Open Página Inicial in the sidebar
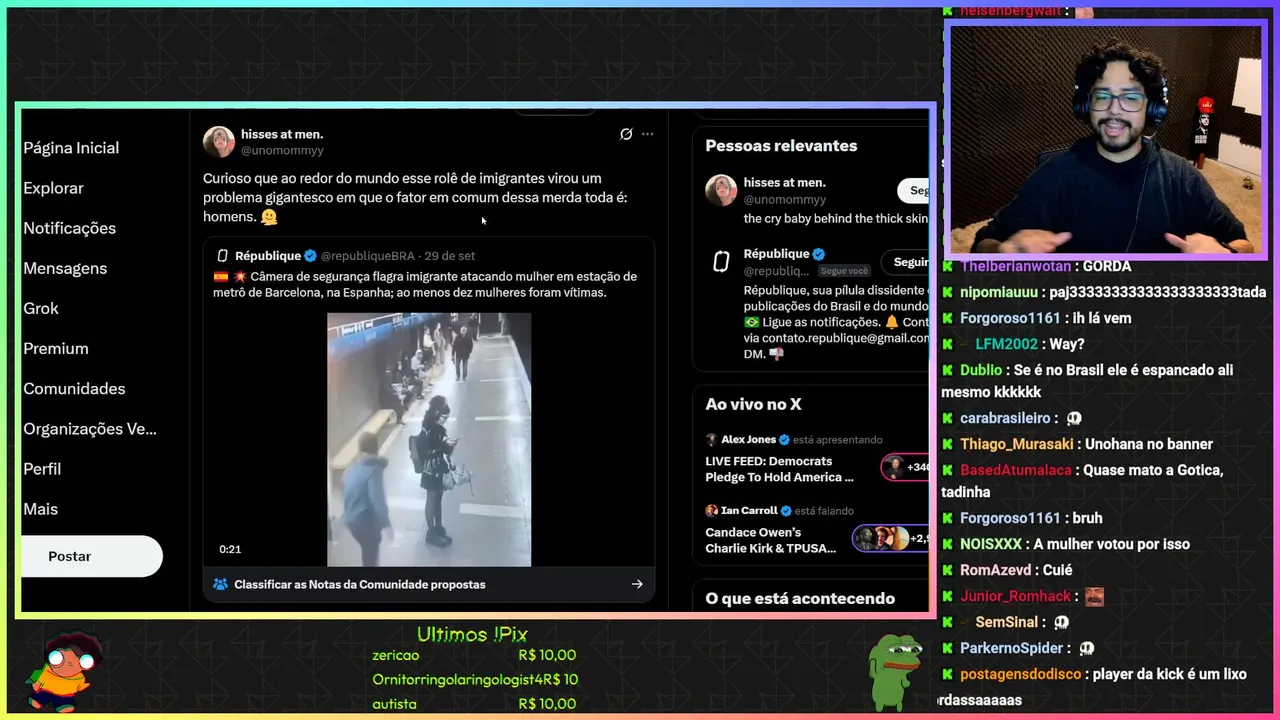 [x=71, y=148]
